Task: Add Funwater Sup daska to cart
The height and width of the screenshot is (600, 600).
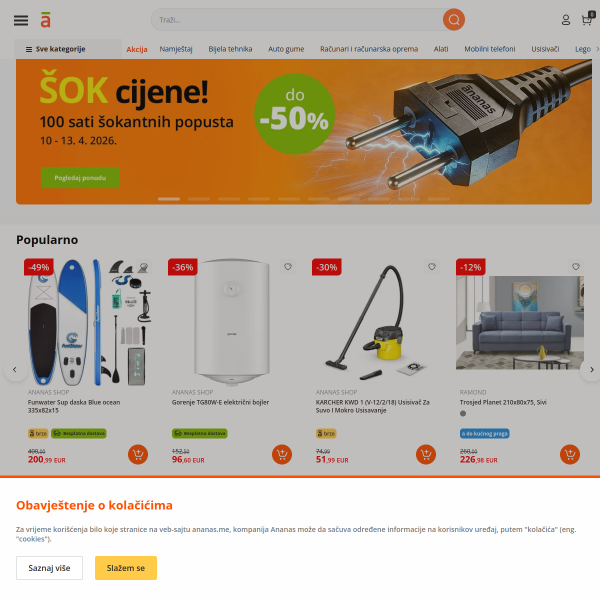Action: [x=138, y=454]
